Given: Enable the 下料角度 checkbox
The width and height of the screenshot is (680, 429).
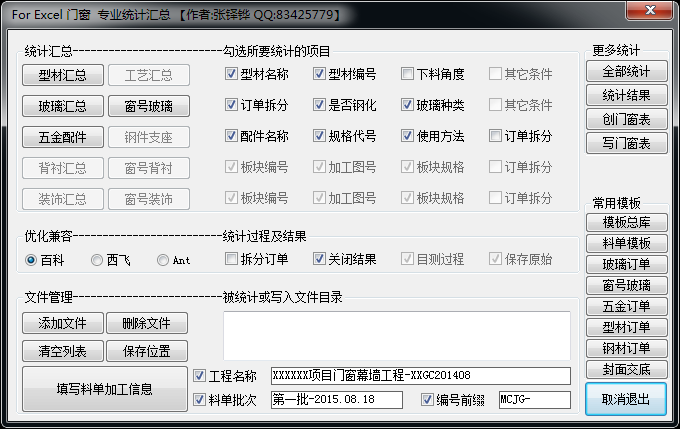Looking at the screenshot, I should [x=408, y=74].
